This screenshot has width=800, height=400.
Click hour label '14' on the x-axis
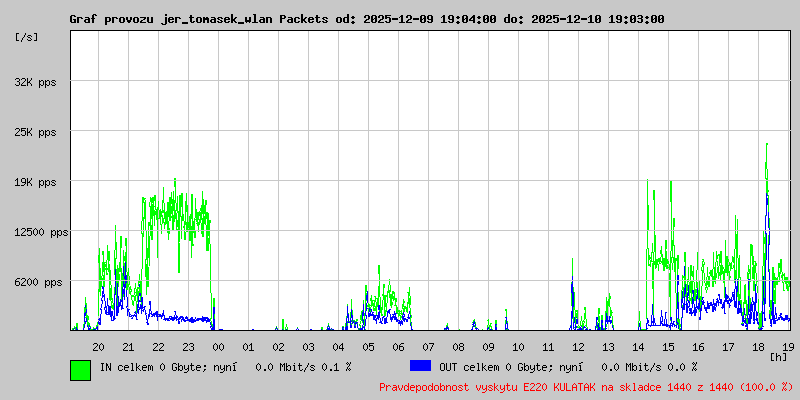(x=638, y=347)
